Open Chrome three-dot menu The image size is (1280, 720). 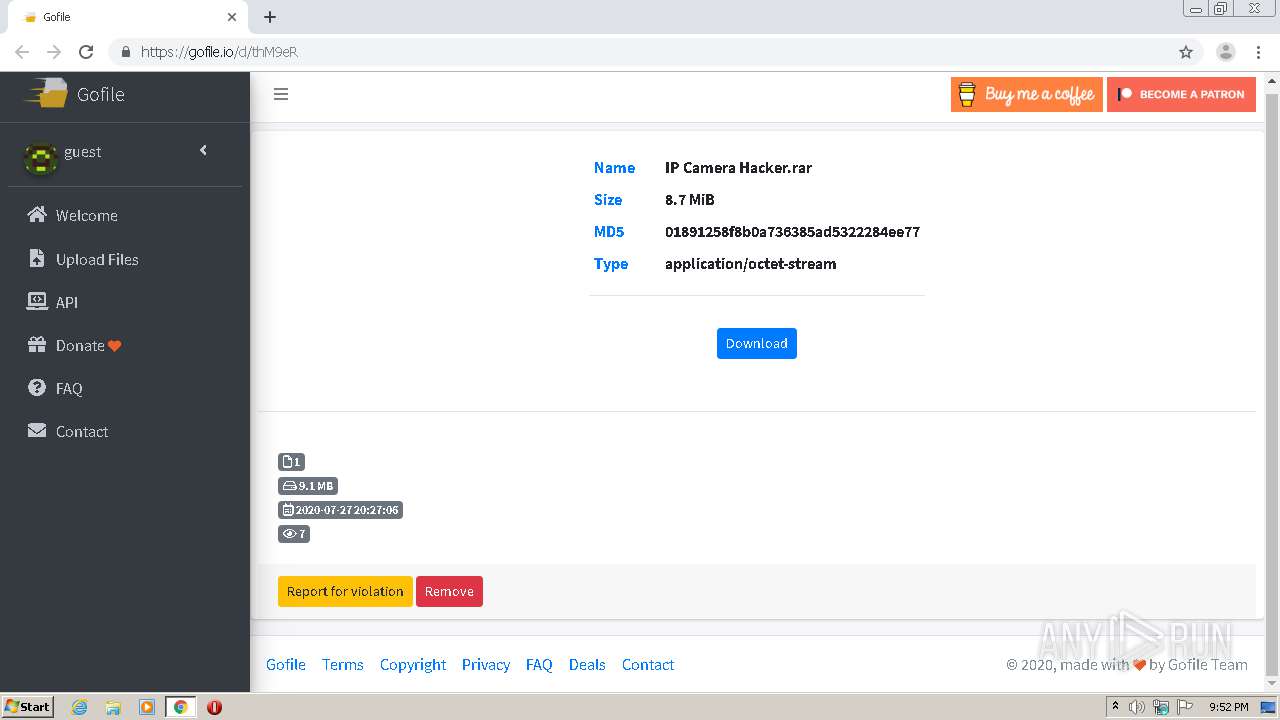click(1258, 52)
